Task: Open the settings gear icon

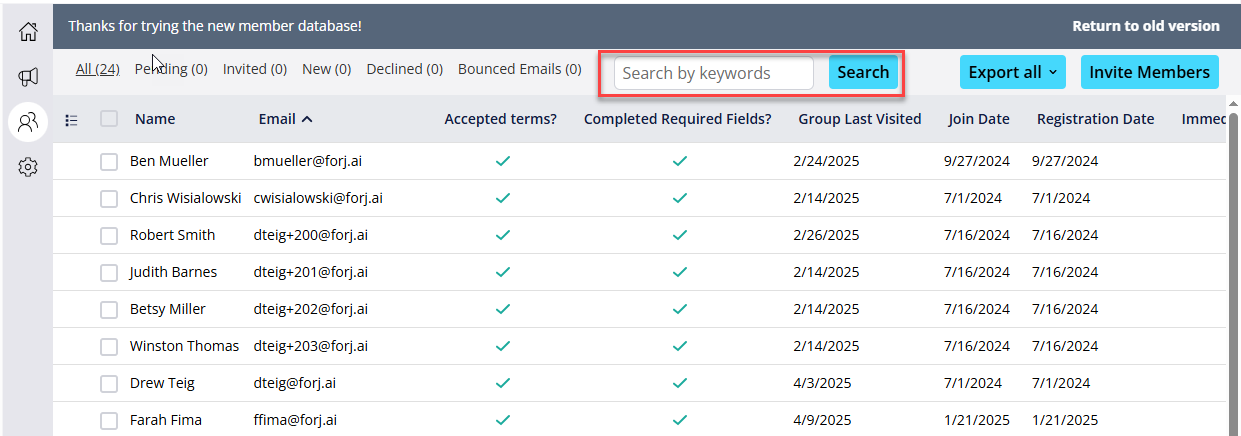Action: coord(28,167)
